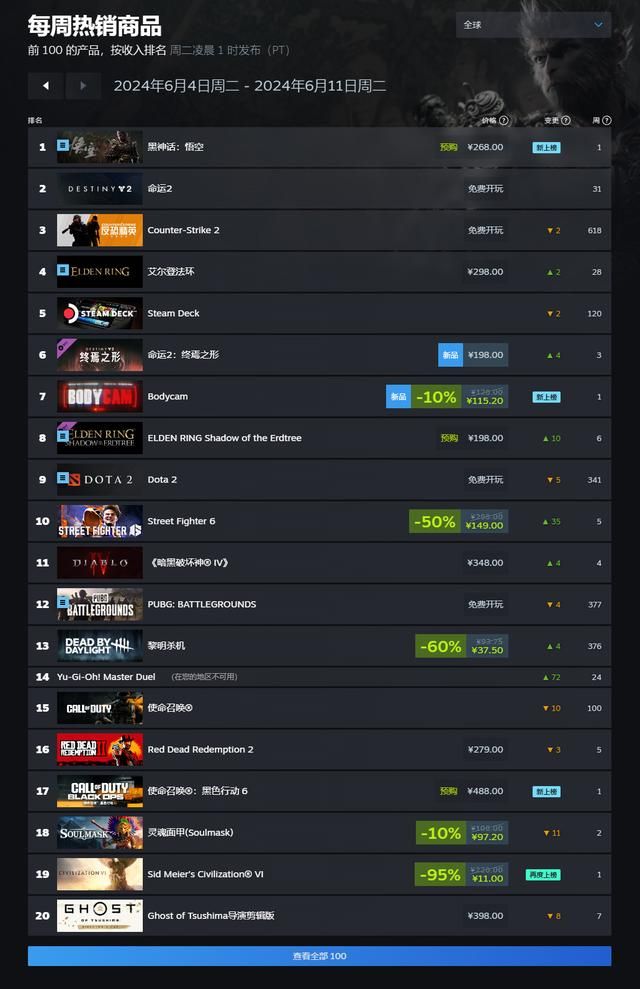Click the Bodycam game logo
The width and height of the screenshot is (640, 989).
pyautogui.click(x=99, y=397)
